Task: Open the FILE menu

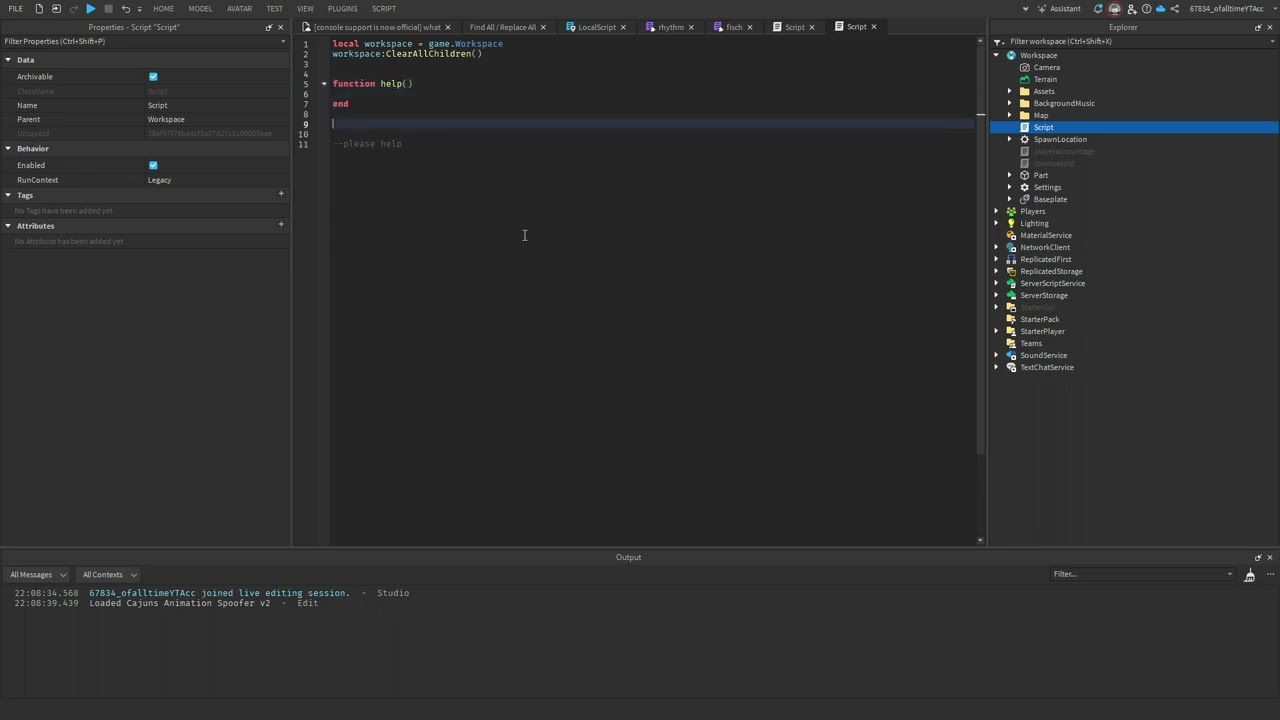Action: (x=16, y=8)
